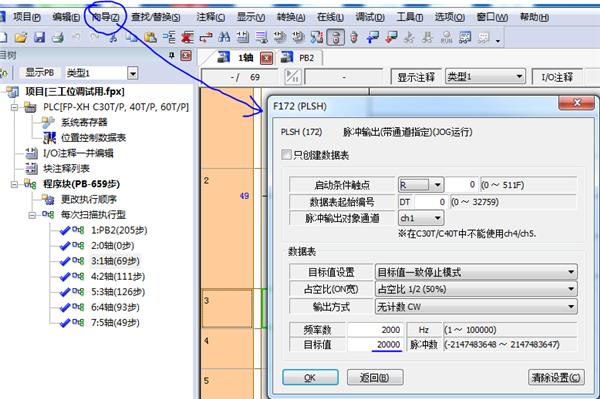The width and height of the screenshot is (600, 399).
Task: Click the undo arrow toolbar icon
Action: point(76,37)
